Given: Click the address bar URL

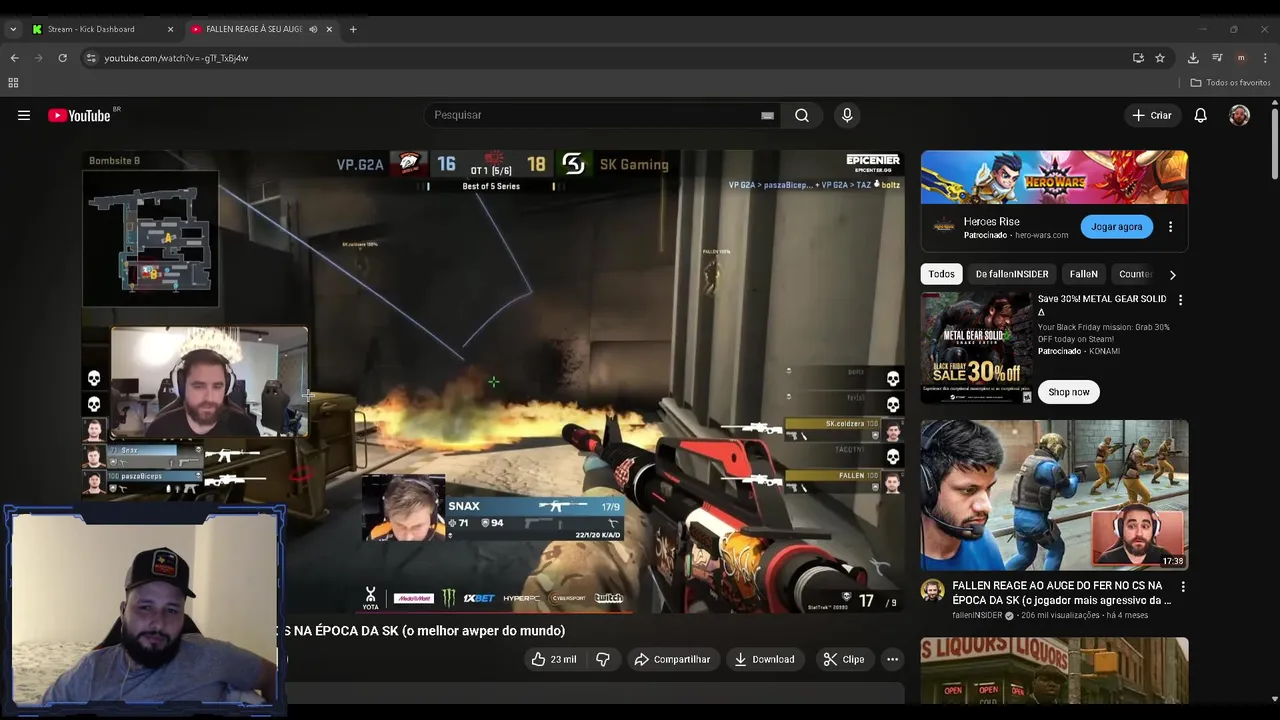Looking at the screenshot, I should click(x=176, y=58).
